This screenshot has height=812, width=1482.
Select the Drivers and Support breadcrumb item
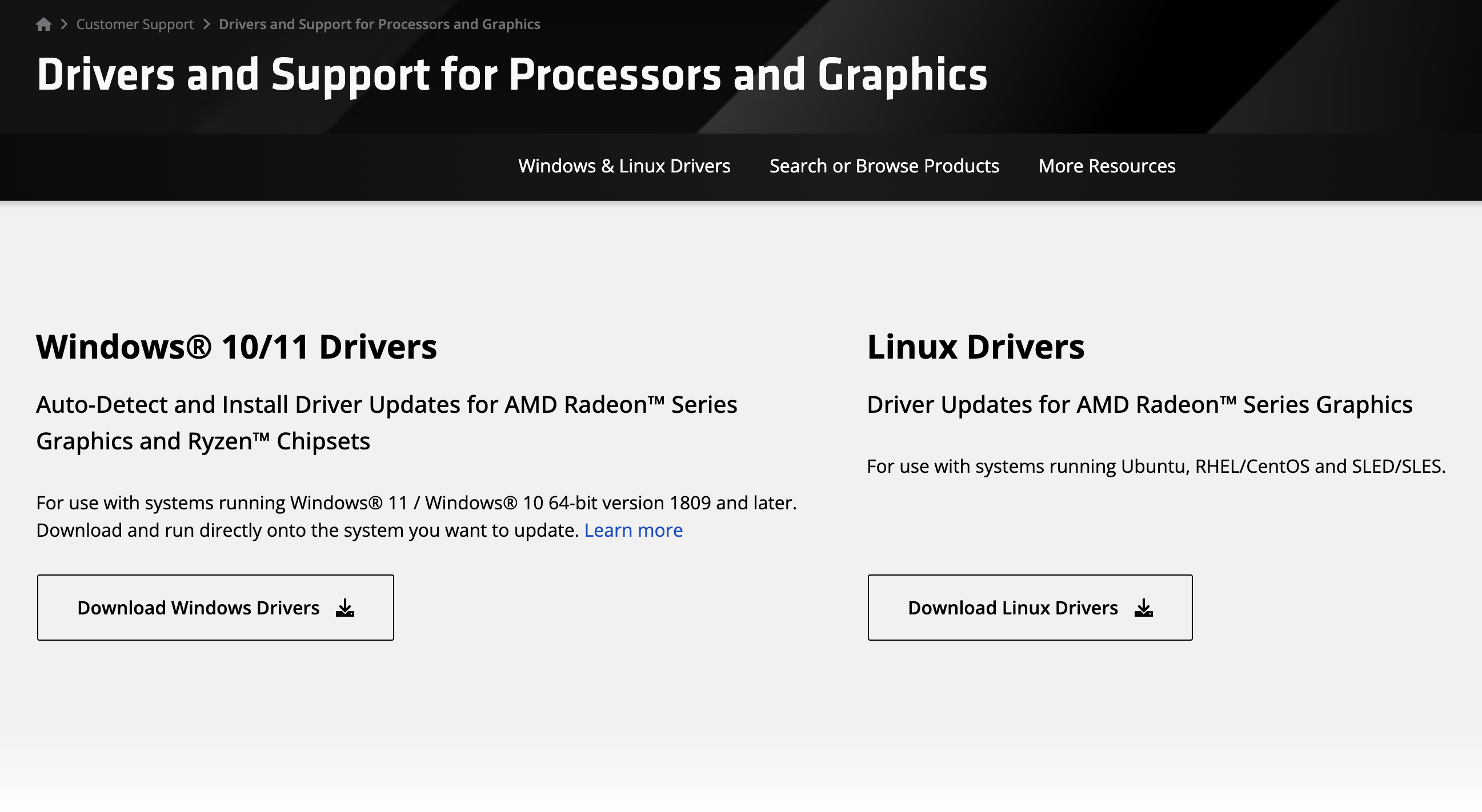379,24
